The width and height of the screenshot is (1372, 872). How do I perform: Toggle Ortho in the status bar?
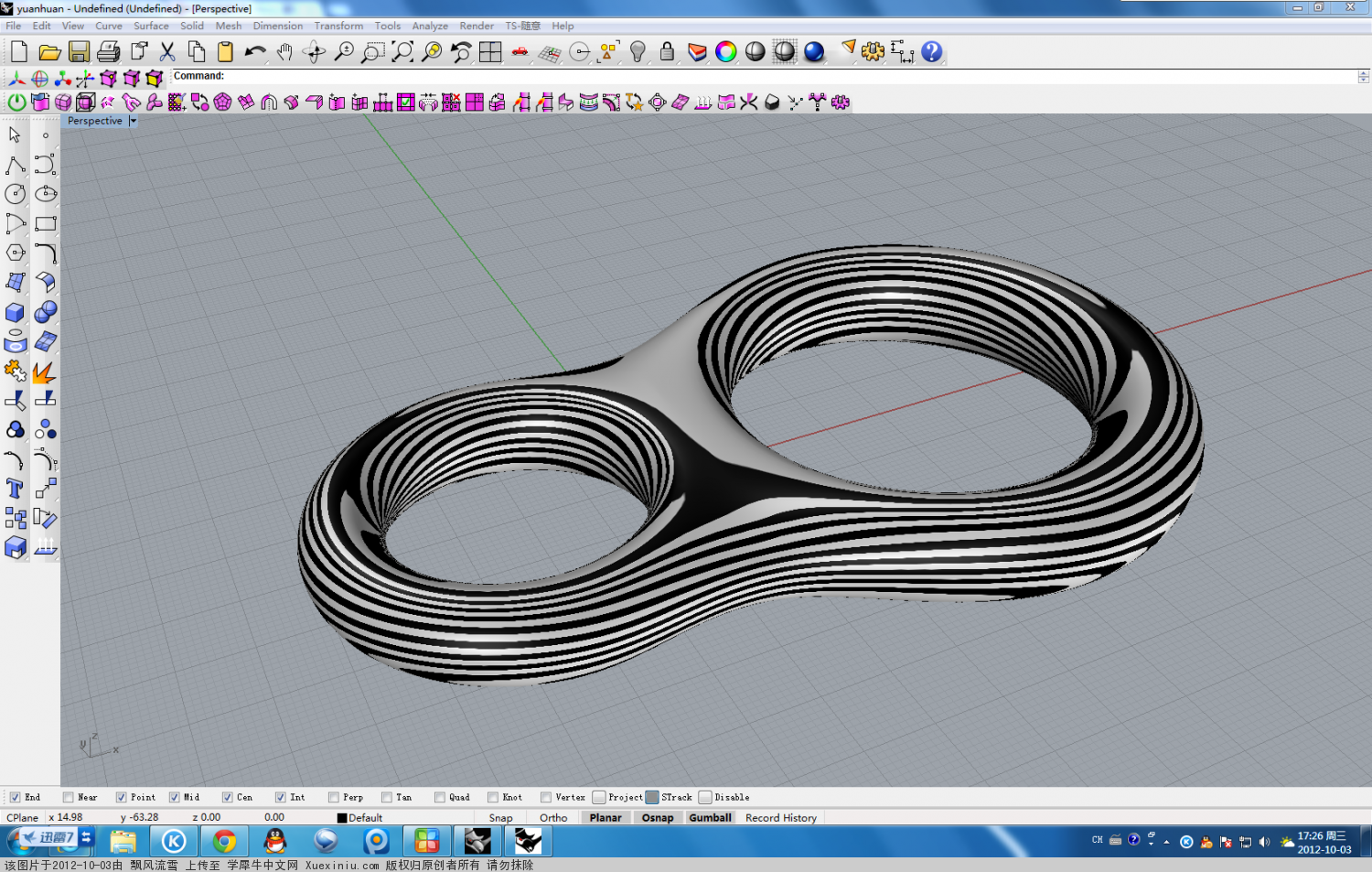point(553,818)
